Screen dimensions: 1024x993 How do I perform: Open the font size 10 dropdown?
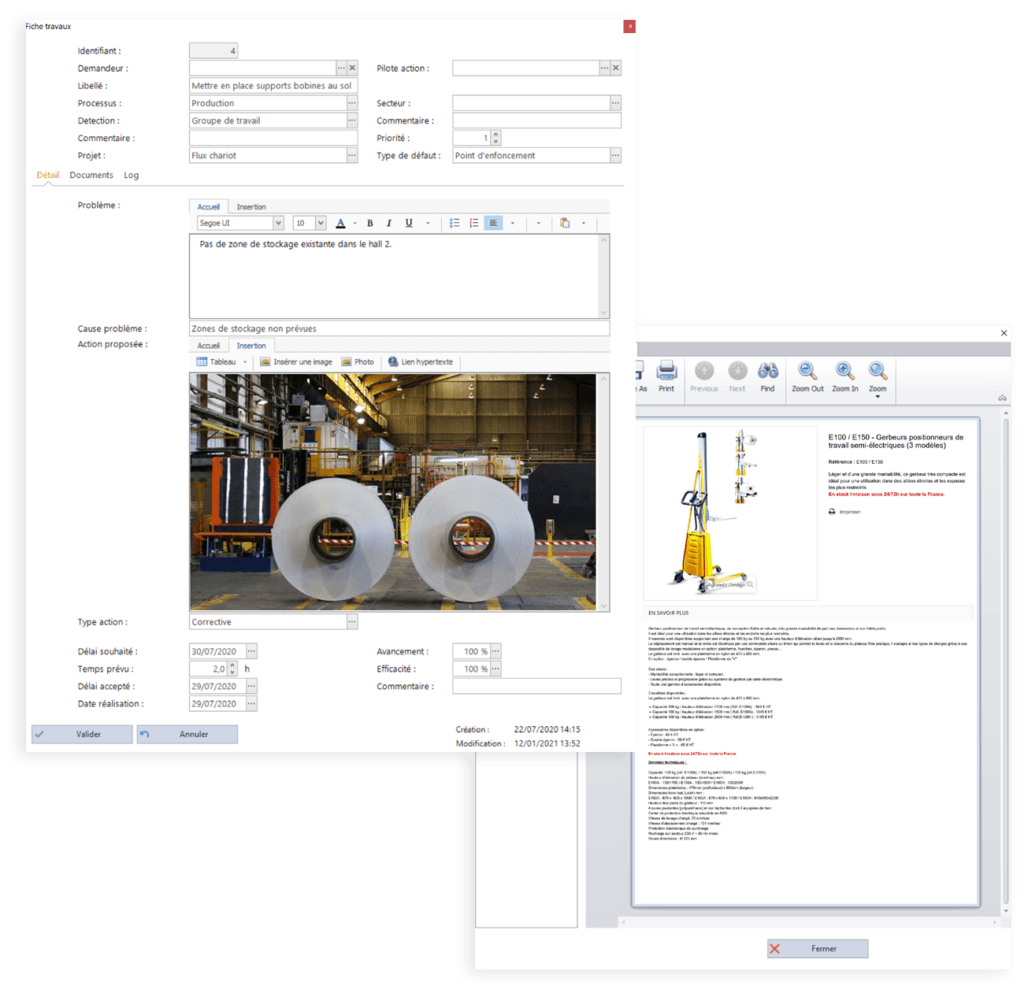coord(321,223)
